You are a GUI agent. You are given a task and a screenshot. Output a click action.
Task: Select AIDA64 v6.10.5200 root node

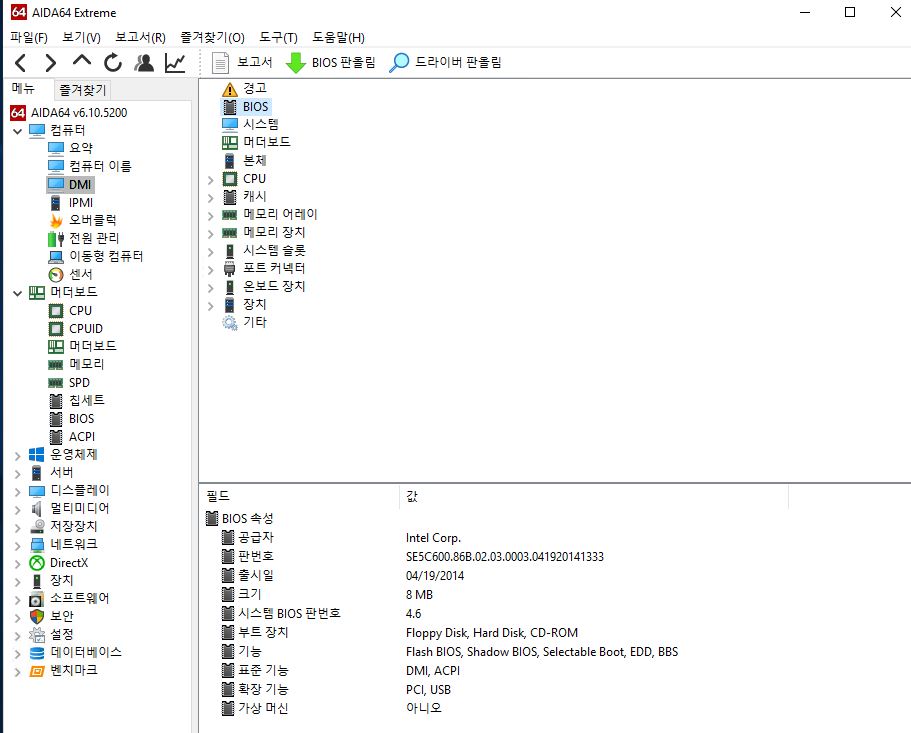[x=79, y=113]
